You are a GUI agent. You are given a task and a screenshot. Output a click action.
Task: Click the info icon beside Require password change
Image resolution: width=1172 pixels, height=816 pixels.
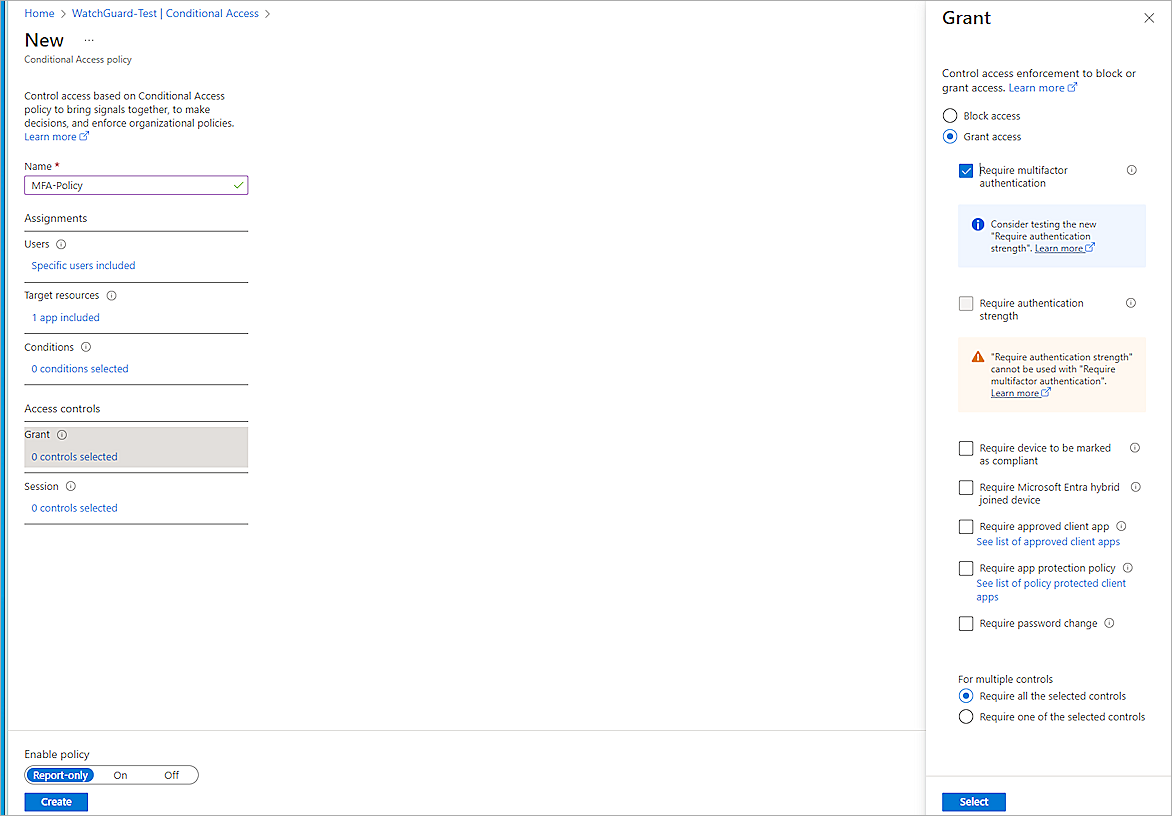pyautogui.click(x=1109, y=622)
